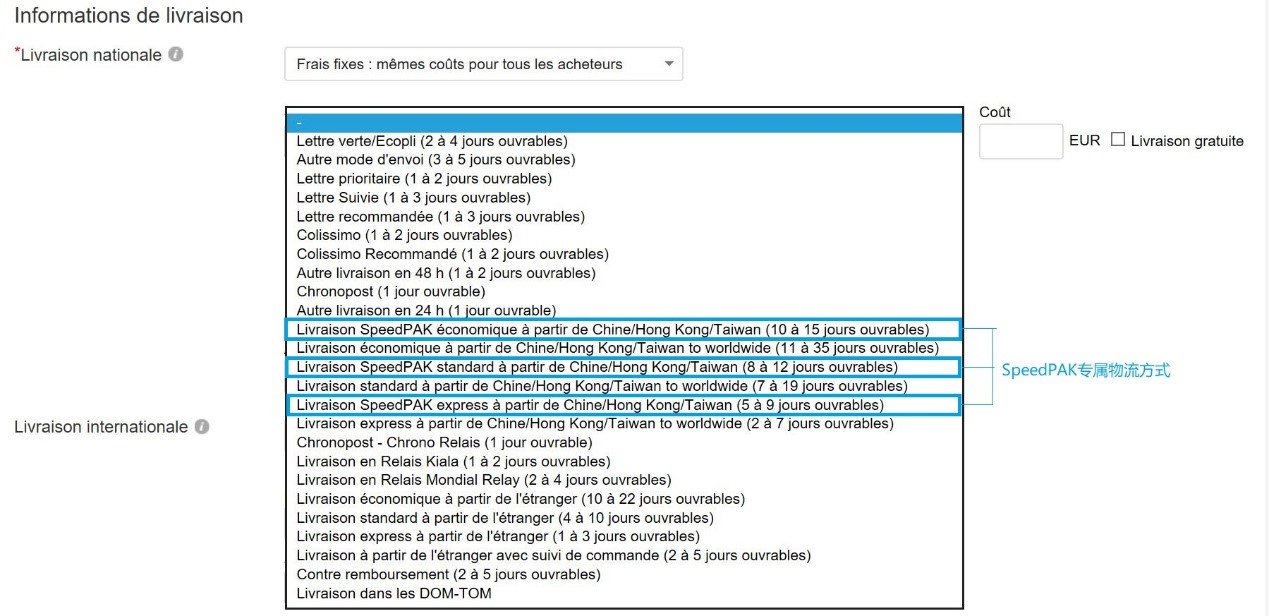Select Livraison express à partir de l'étranger
This screenshot has height=616, width=1269.
click(624, 537)
